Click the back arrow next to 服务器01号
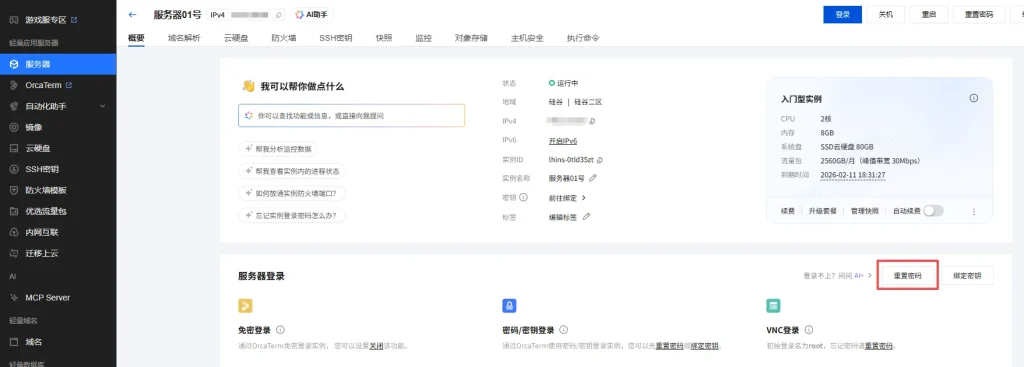 tap(133, 14)
